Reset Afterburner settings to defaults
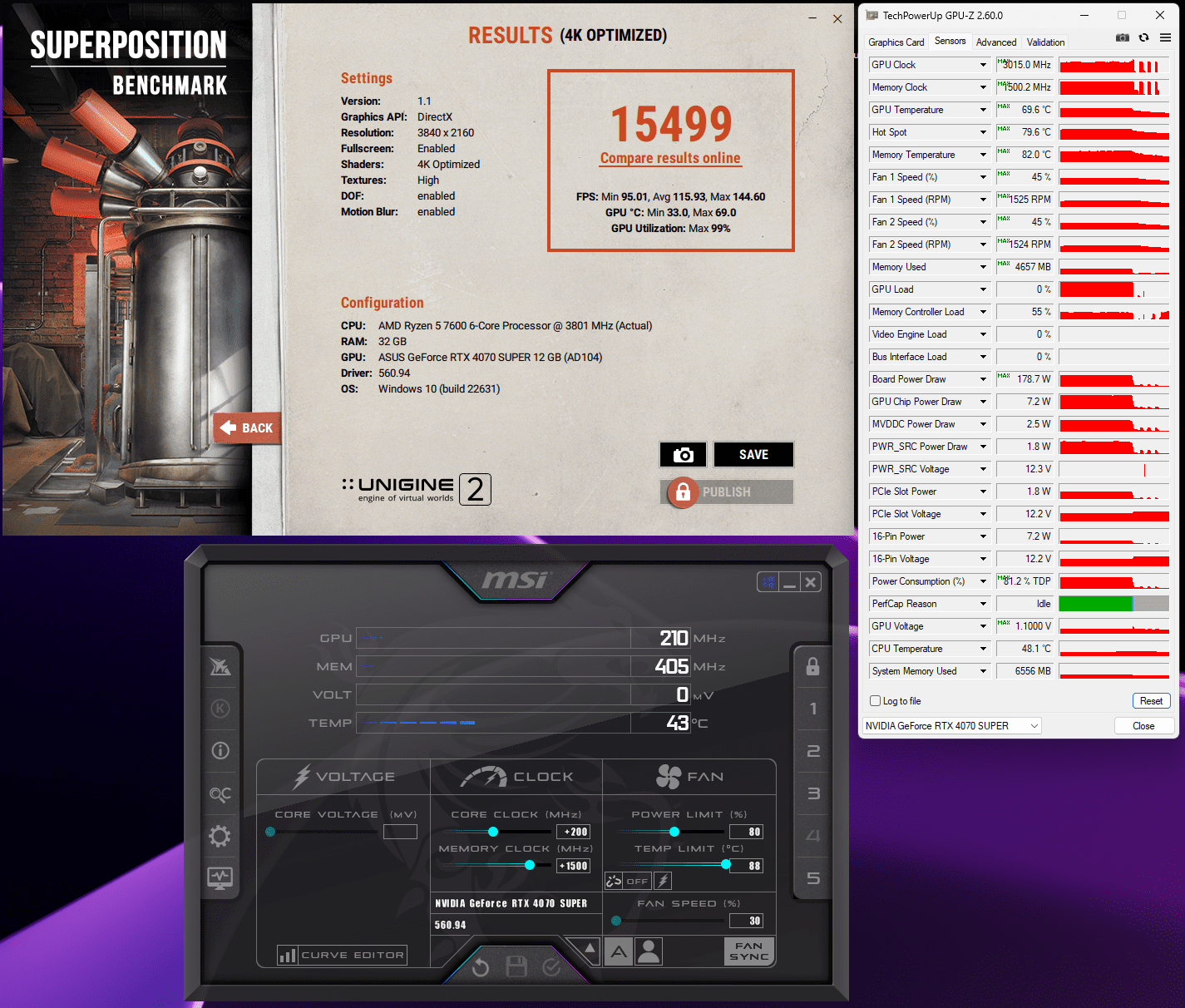This screenshot has width=1185, height=1008. [x=481, y=967]
